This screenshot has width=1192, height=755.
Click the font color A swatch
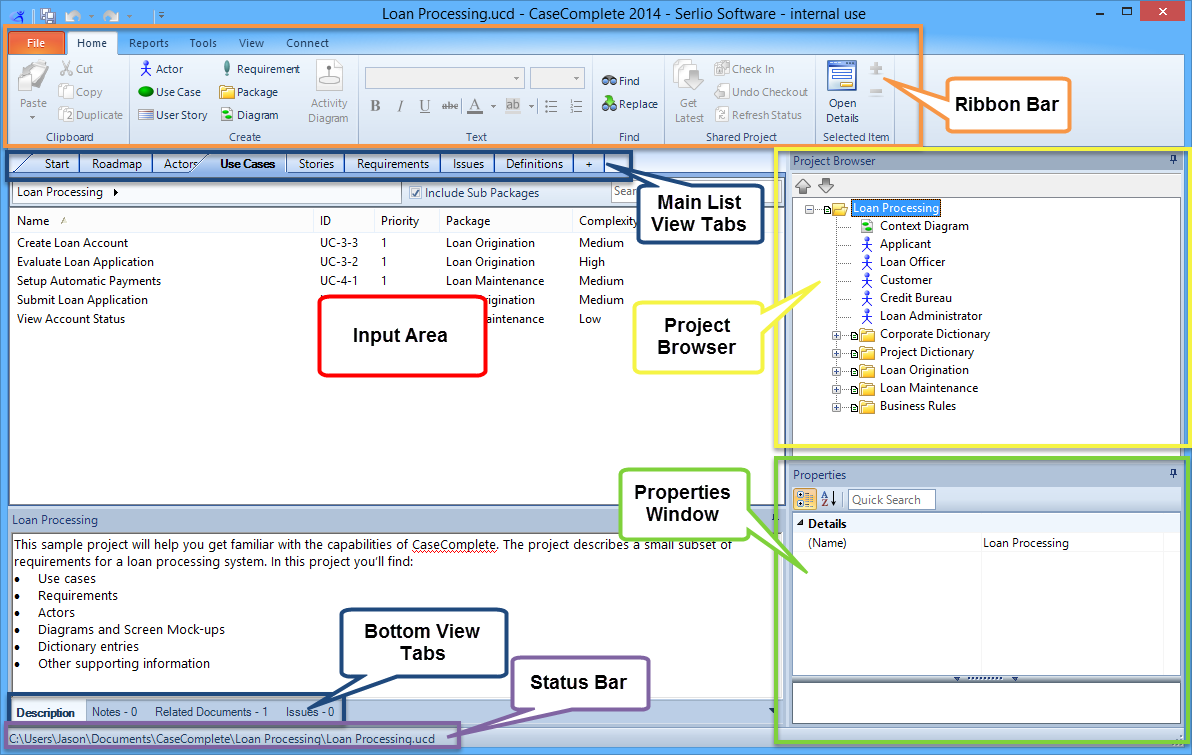click(x=475, y=106)
